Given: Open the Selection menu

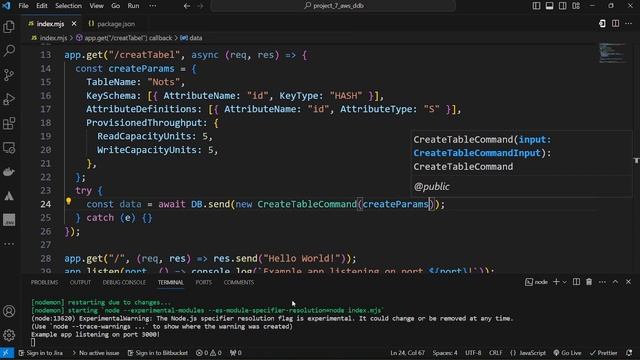Looking at the screenshot, I should coord(68,6).
